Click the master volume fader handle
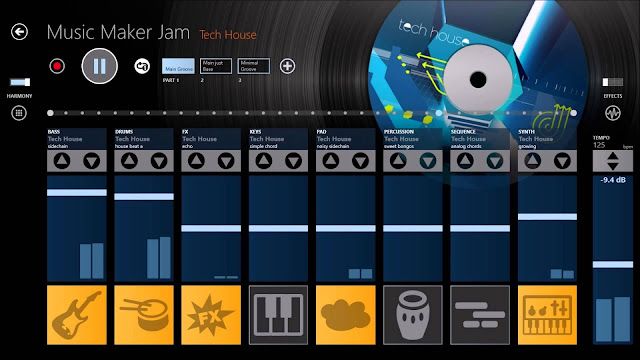640x360 pixels. pos(613,264)
